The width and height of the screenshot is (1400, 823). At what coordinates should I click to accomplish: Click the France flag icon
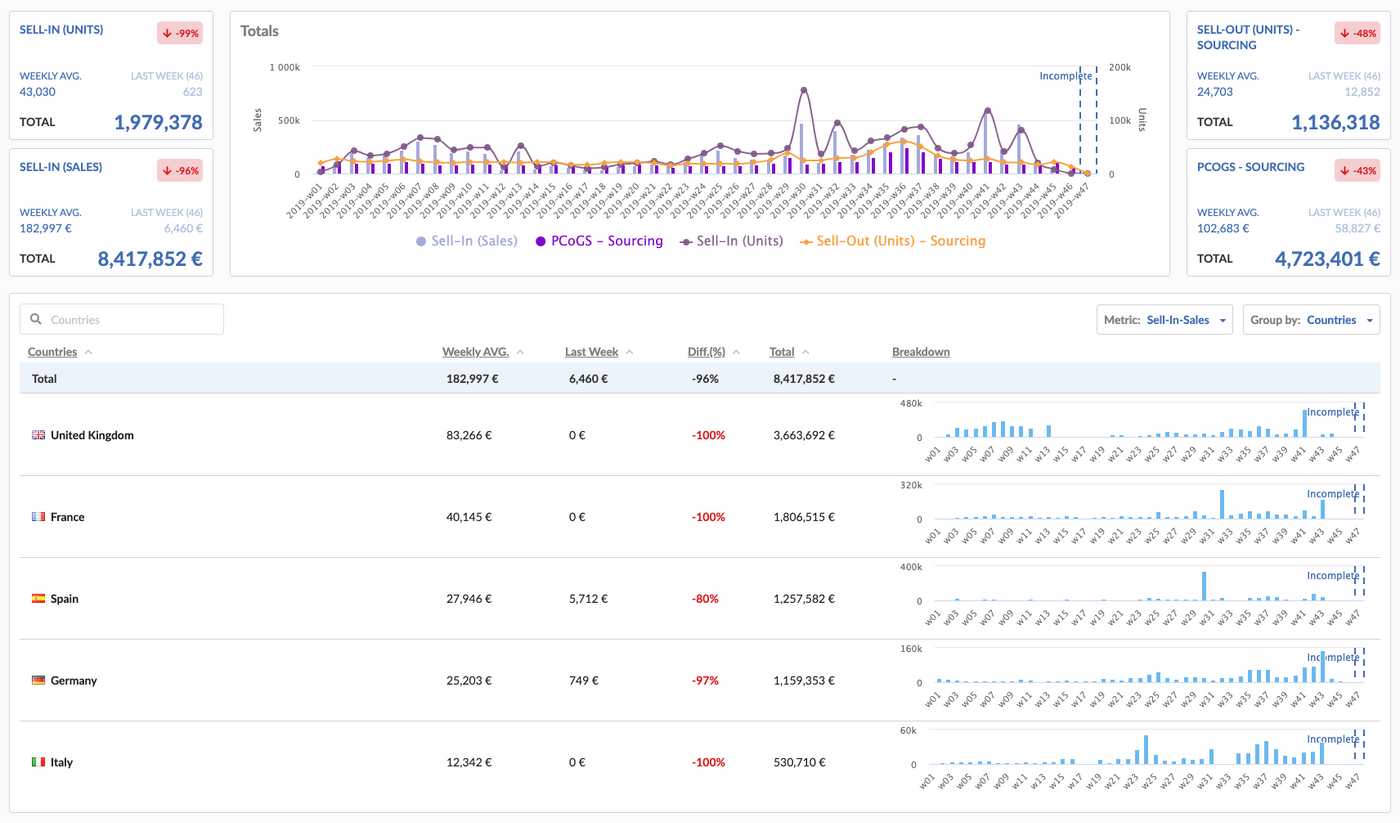pyautogui.click(x=38, y=517)
